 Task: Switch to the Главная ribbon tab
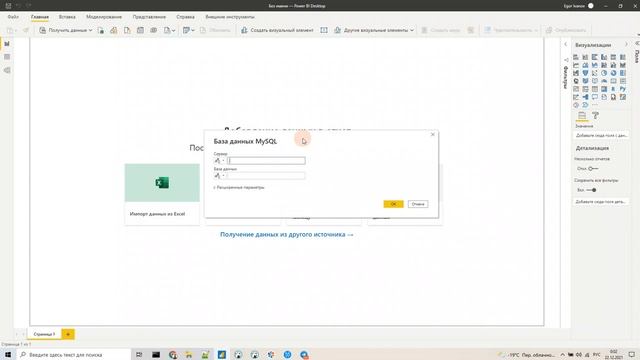40,17
